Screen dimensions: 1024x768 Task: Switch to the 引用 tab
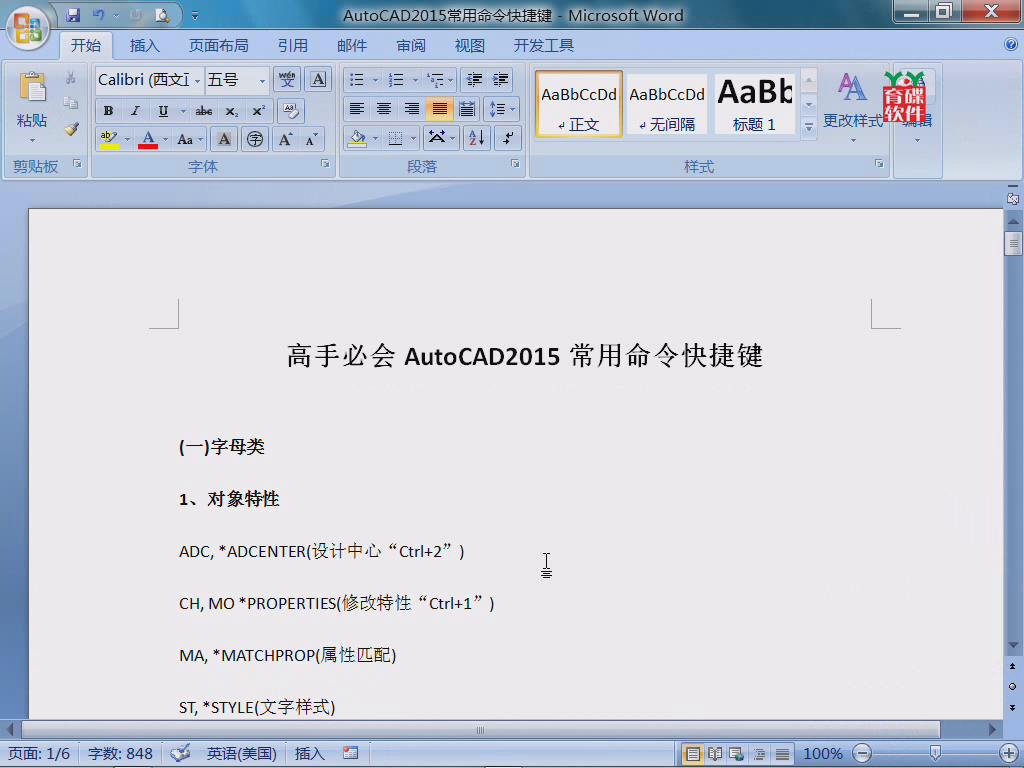click(293, 46)
